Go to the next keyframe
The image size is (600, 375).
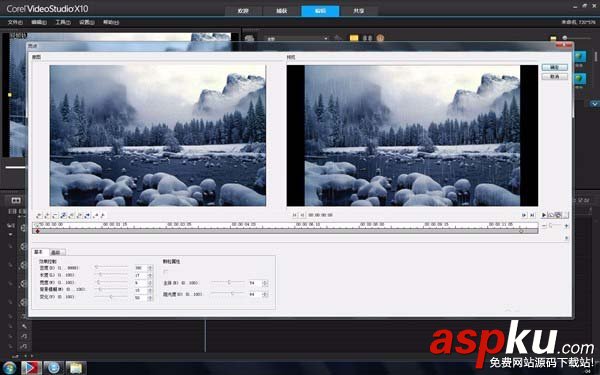(x=87, y=216)
